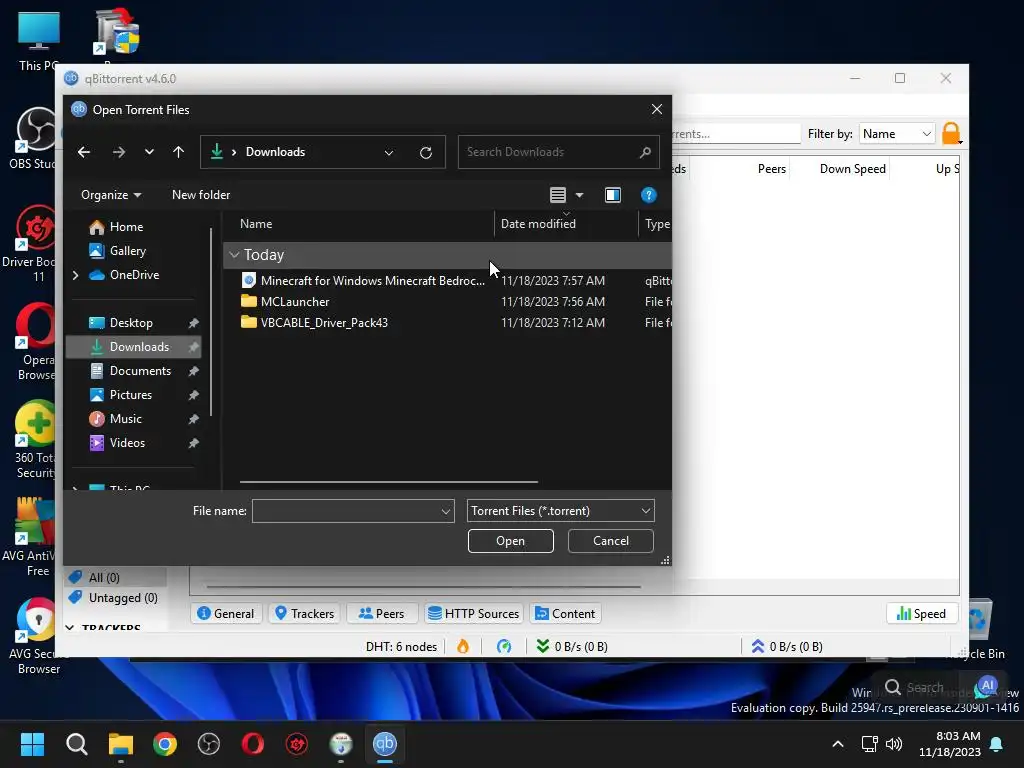Launch File Explorer from the taskbar
This screenshot has height=768, width=1024.
pos(121,744)
